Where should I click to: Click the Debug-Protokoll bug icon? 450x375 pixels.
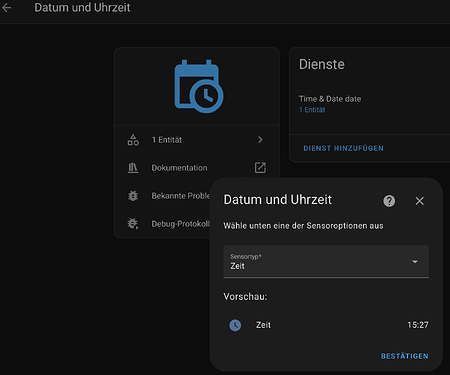click(133, 223)
